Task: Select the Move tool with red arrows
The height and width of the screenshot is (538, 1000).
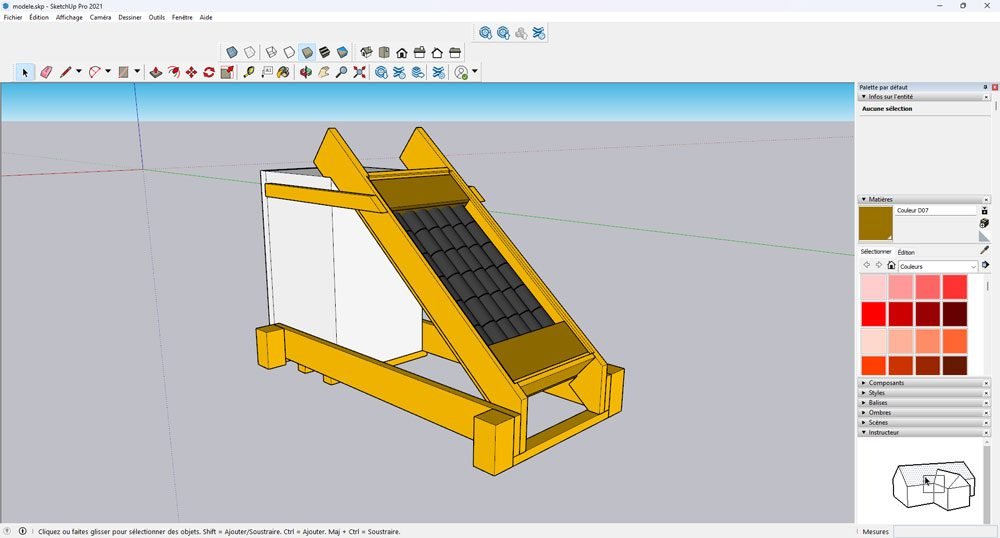Action: point(191,72)
